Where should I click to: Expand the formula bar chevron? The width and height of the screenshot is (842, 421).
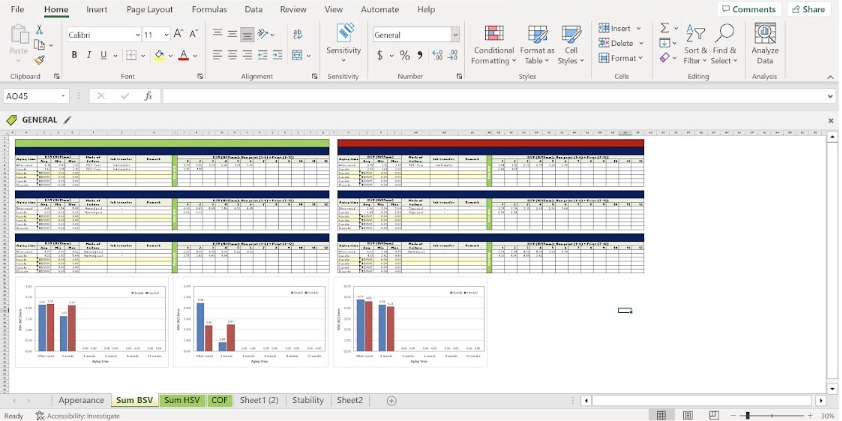(831, 96)
